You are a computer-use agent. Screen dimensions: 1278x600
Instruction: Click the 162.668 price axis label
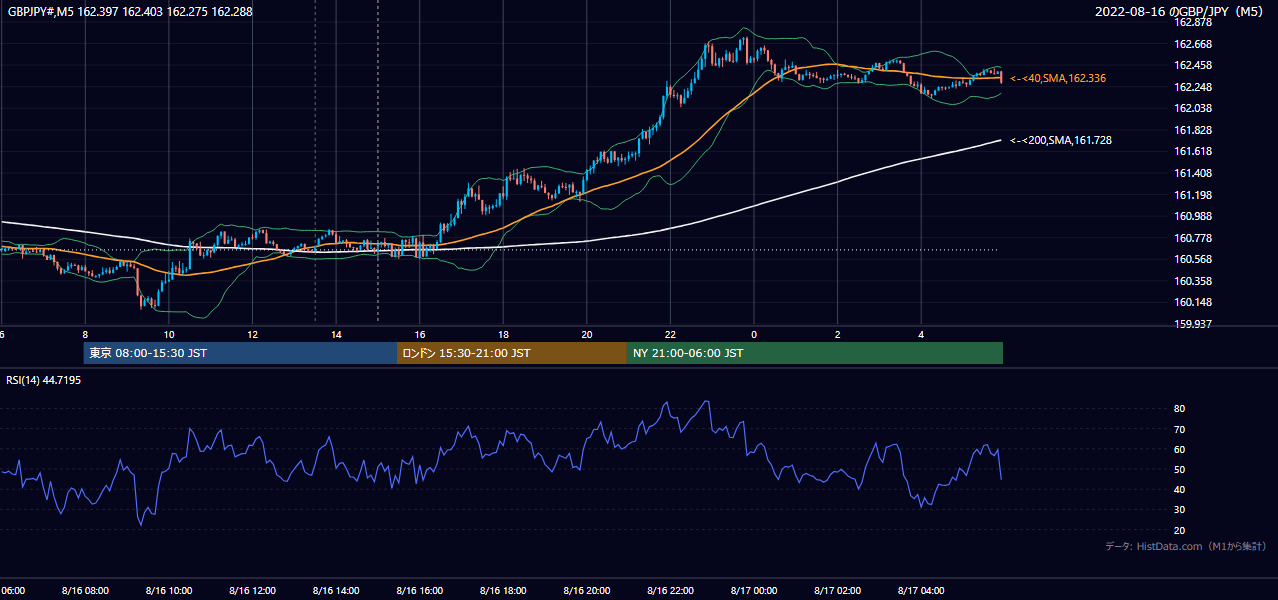pos(1192,44)
